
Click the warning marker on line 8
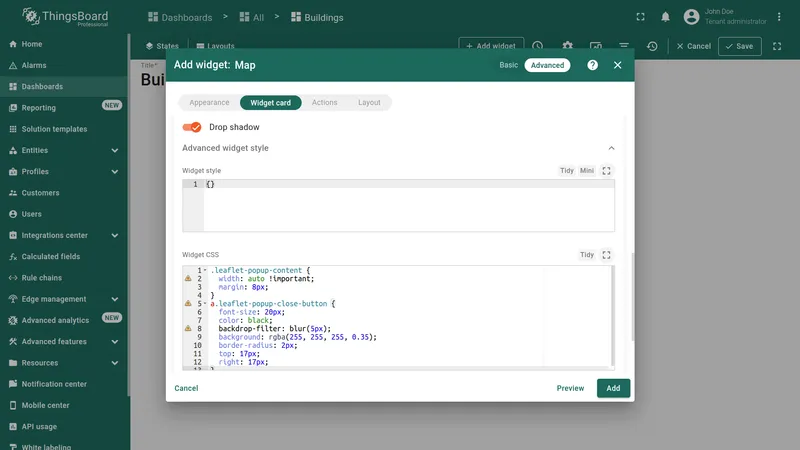(188, 329)
